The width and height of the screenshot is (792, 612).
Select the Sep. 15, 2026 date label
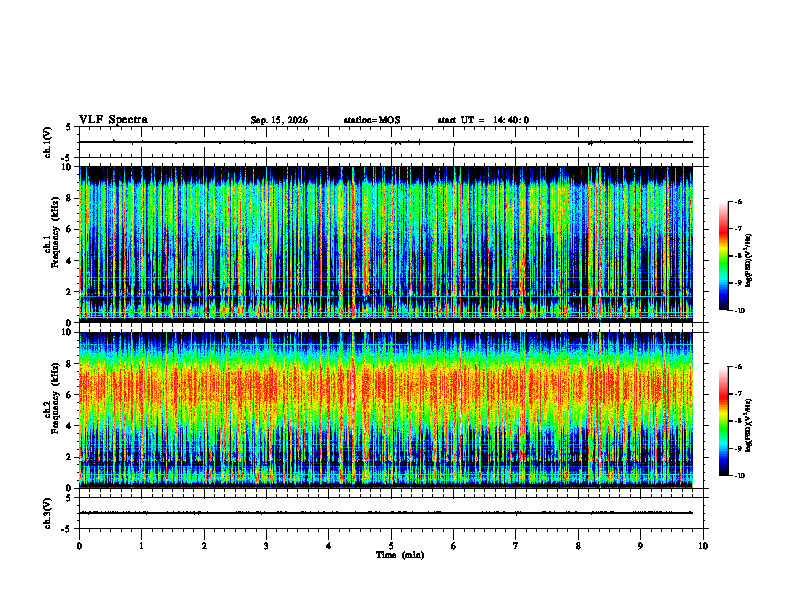279,120
